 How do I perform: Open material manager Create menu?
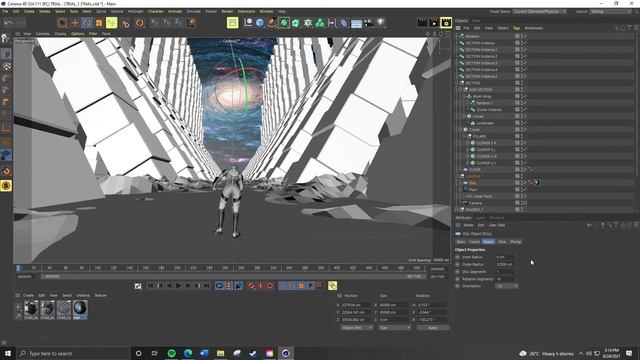28,296
